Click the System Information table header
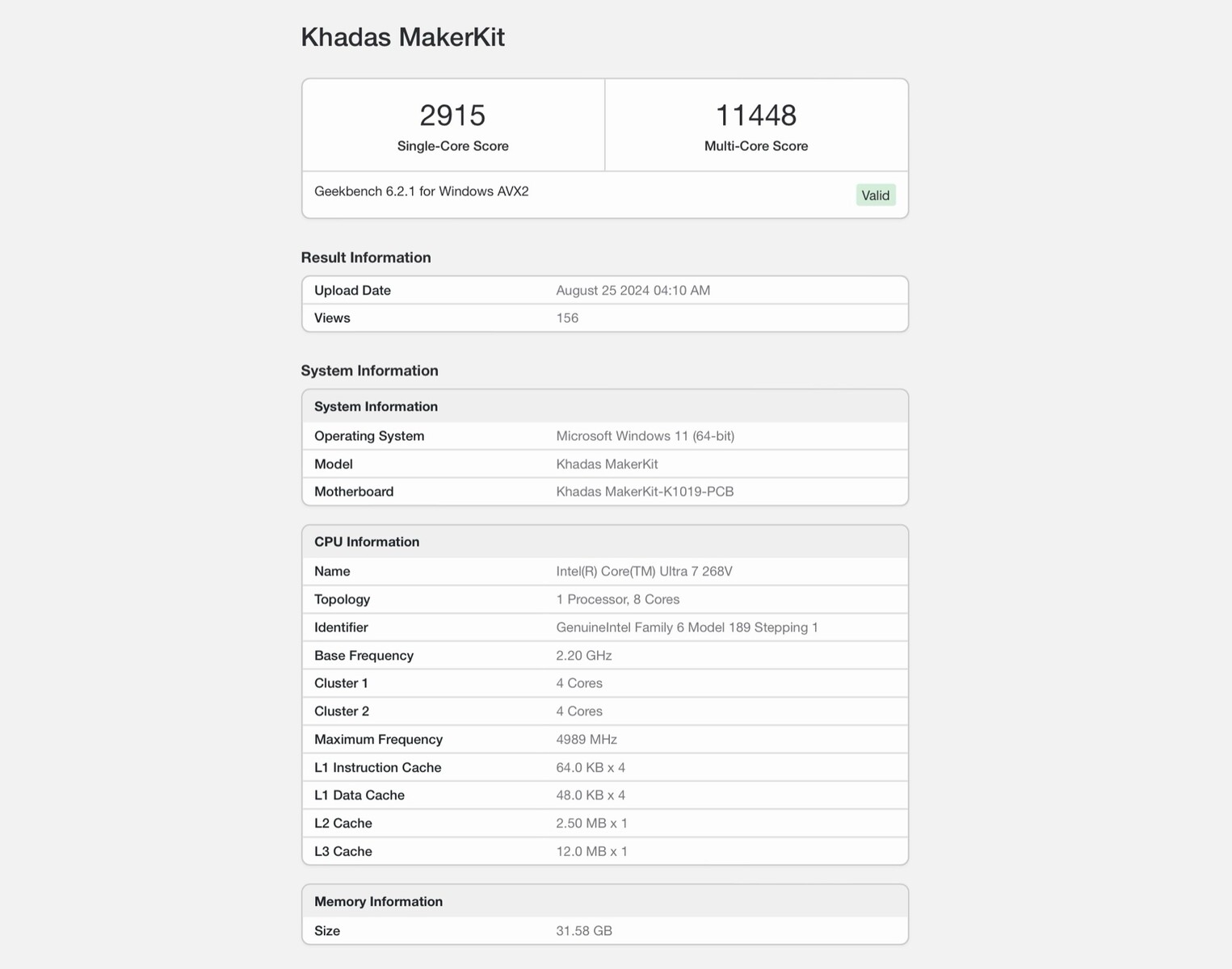 tap(376, 407)
